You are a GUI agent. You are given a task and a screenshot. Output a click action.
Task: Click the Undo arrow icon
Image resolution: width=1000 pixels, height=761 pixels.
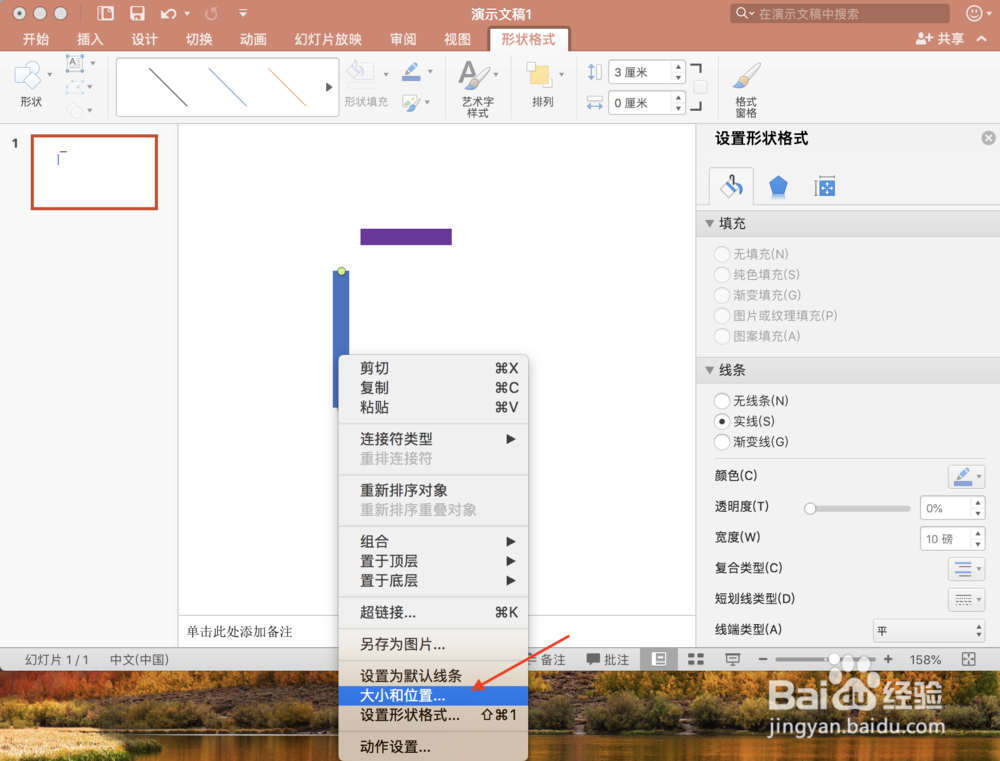(168, 13)
